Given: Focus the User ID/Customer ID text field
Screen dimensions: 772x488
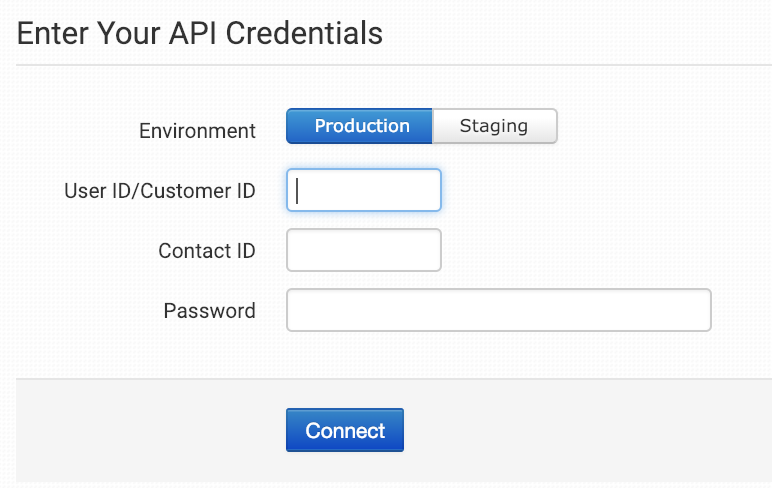Looking at the screenshot, I should tap(364, 190).
